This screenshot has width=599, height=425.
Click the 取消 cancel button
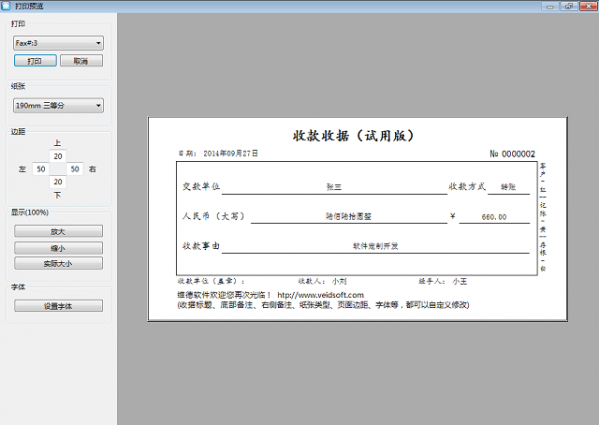81,61
